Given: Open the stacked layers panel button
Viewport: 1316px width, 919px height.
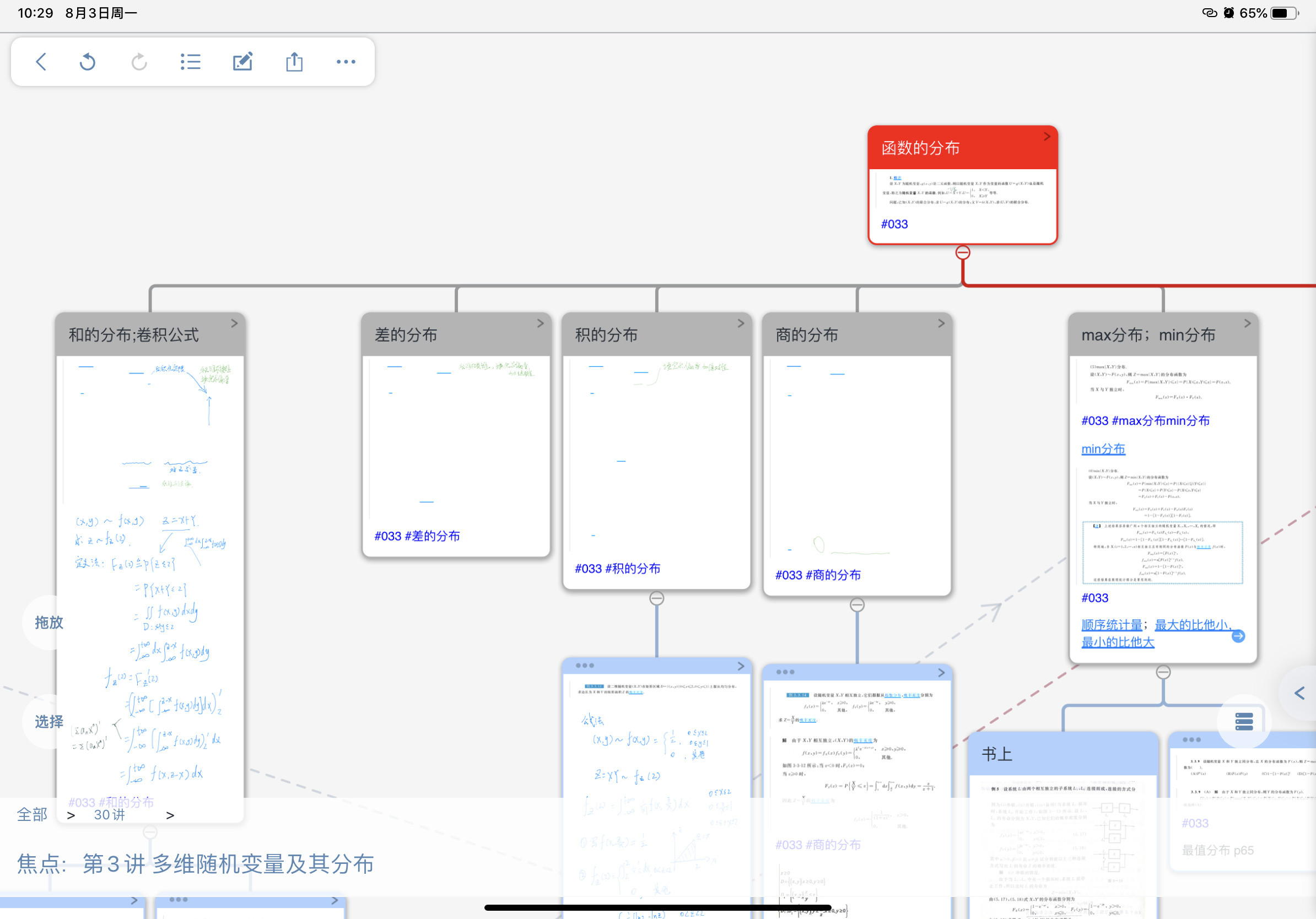Looking at the screenshot, I should (1244, 721).
